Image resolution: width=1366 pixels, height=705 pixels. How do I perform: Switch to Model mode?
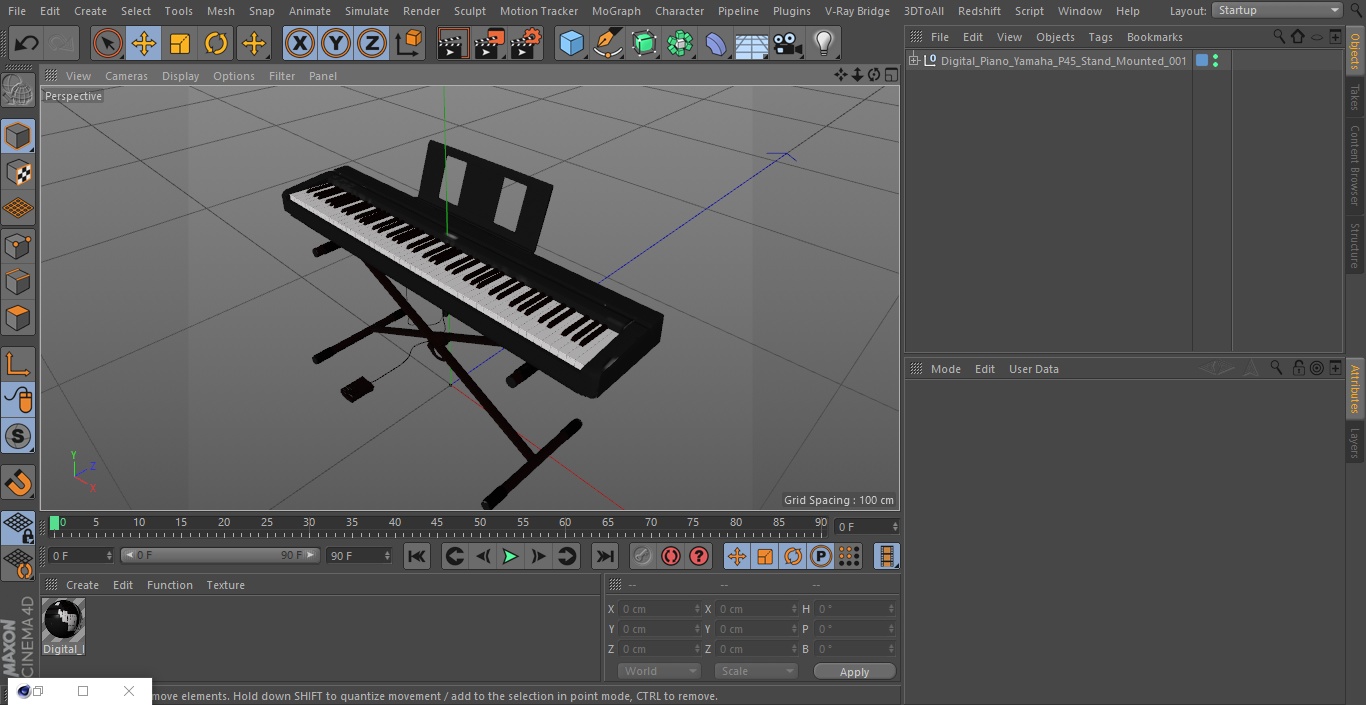(18, 136)
